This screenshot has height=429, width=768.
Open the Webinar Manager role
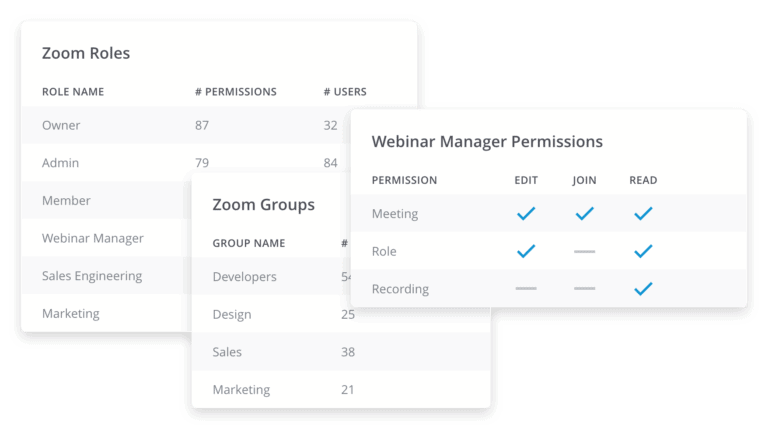coord(93,238)
